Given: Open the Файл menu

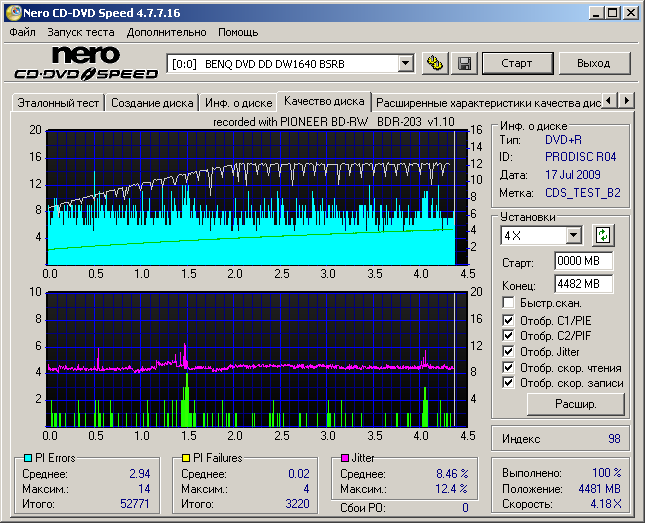Looking at the screenshot, I should pos(22,32).
